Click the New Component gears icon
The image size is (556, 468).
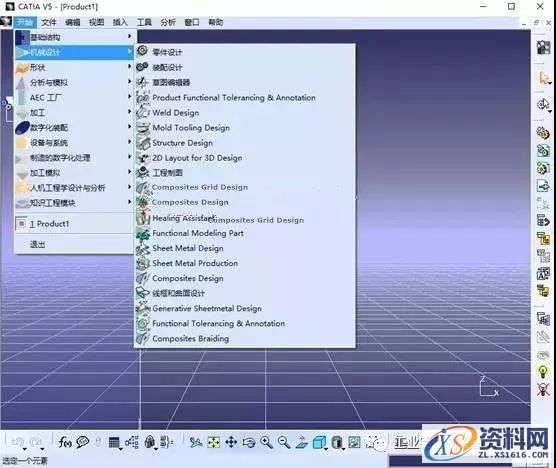pos(543,133)
